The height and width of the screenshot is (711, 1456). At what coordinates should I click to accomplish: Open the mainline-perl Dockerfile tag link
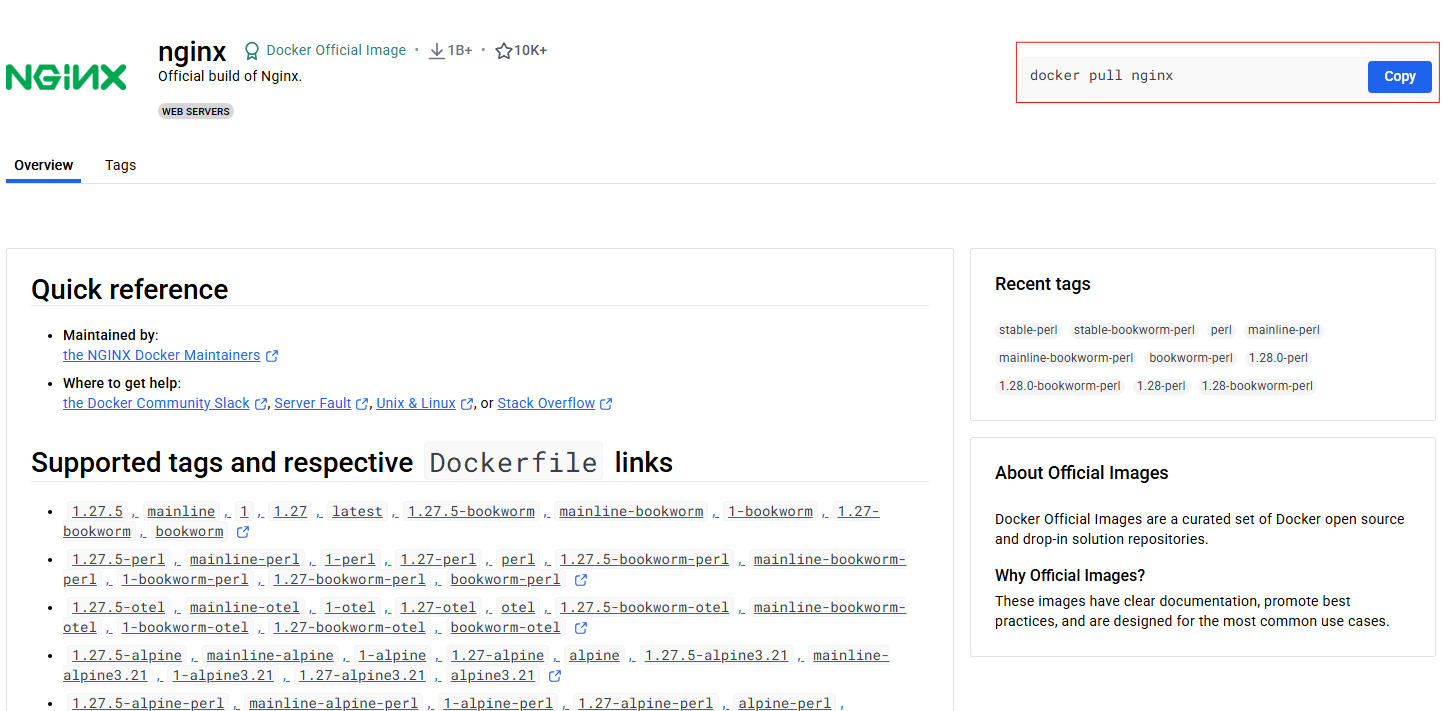pyautogui.click(x=244, y=560)
